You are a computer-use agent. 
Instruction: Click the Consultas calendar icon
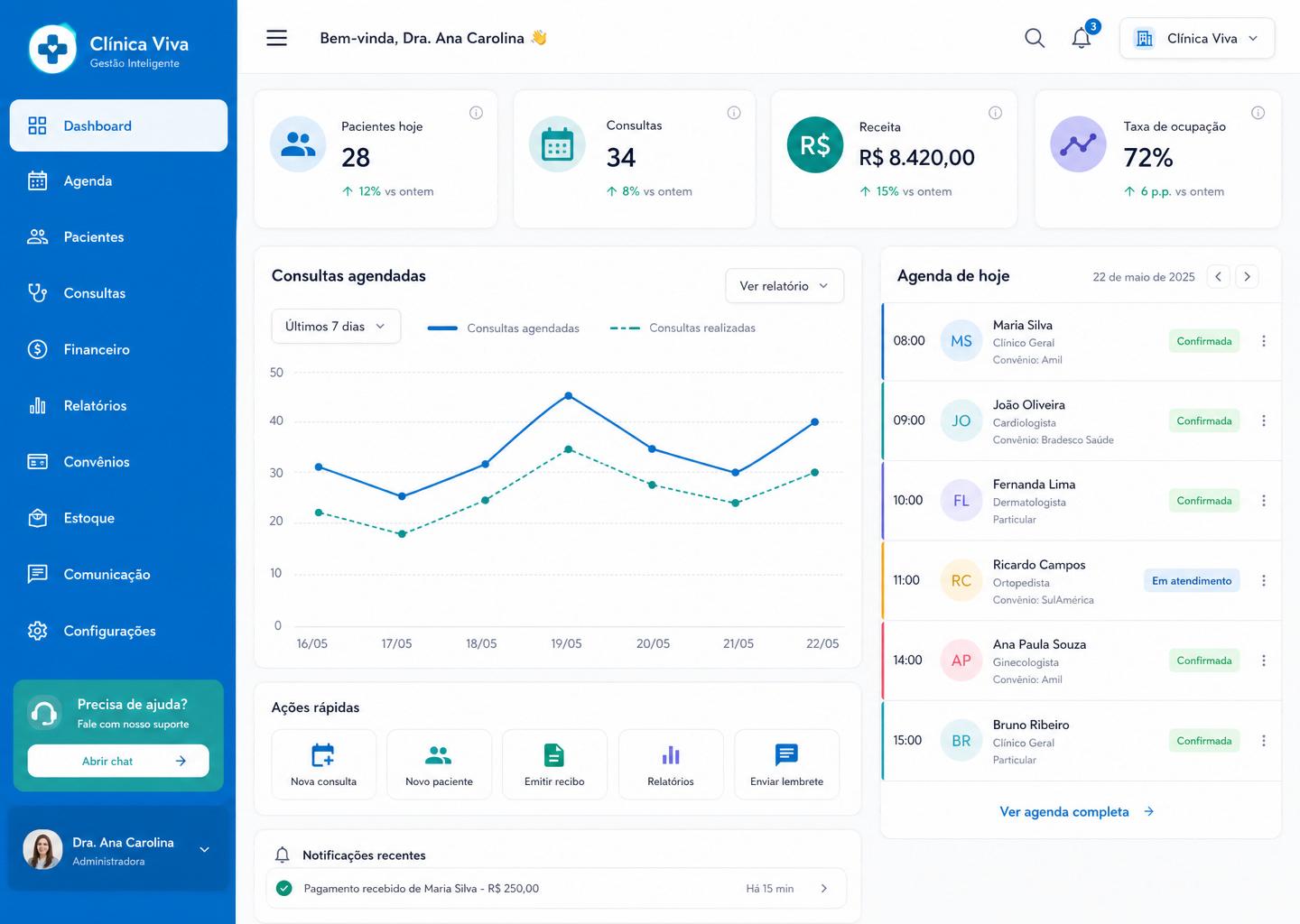click(x=557, y=144)
